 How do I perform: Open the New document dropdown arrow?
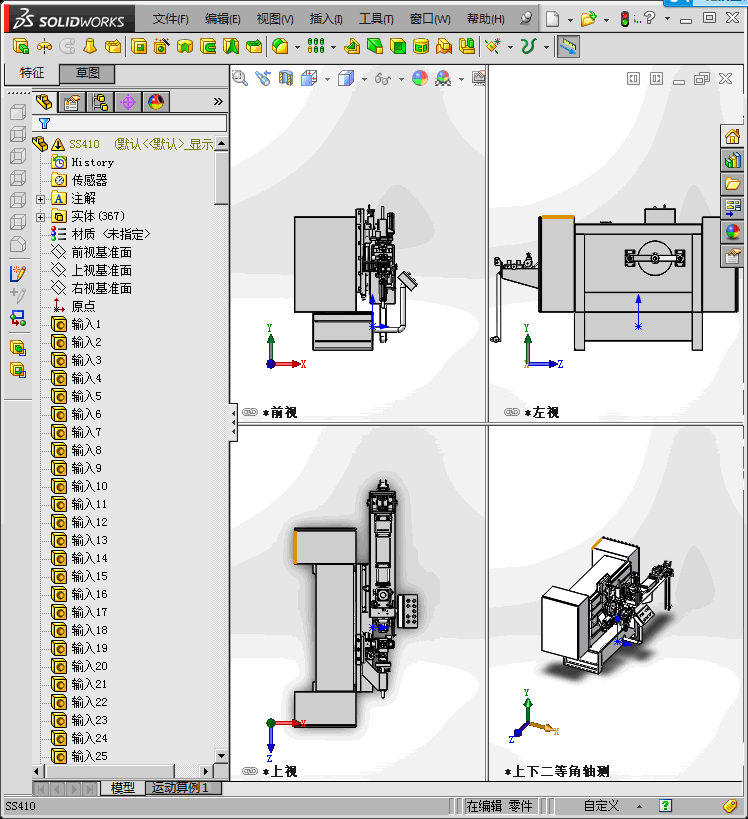click(570, 20)
